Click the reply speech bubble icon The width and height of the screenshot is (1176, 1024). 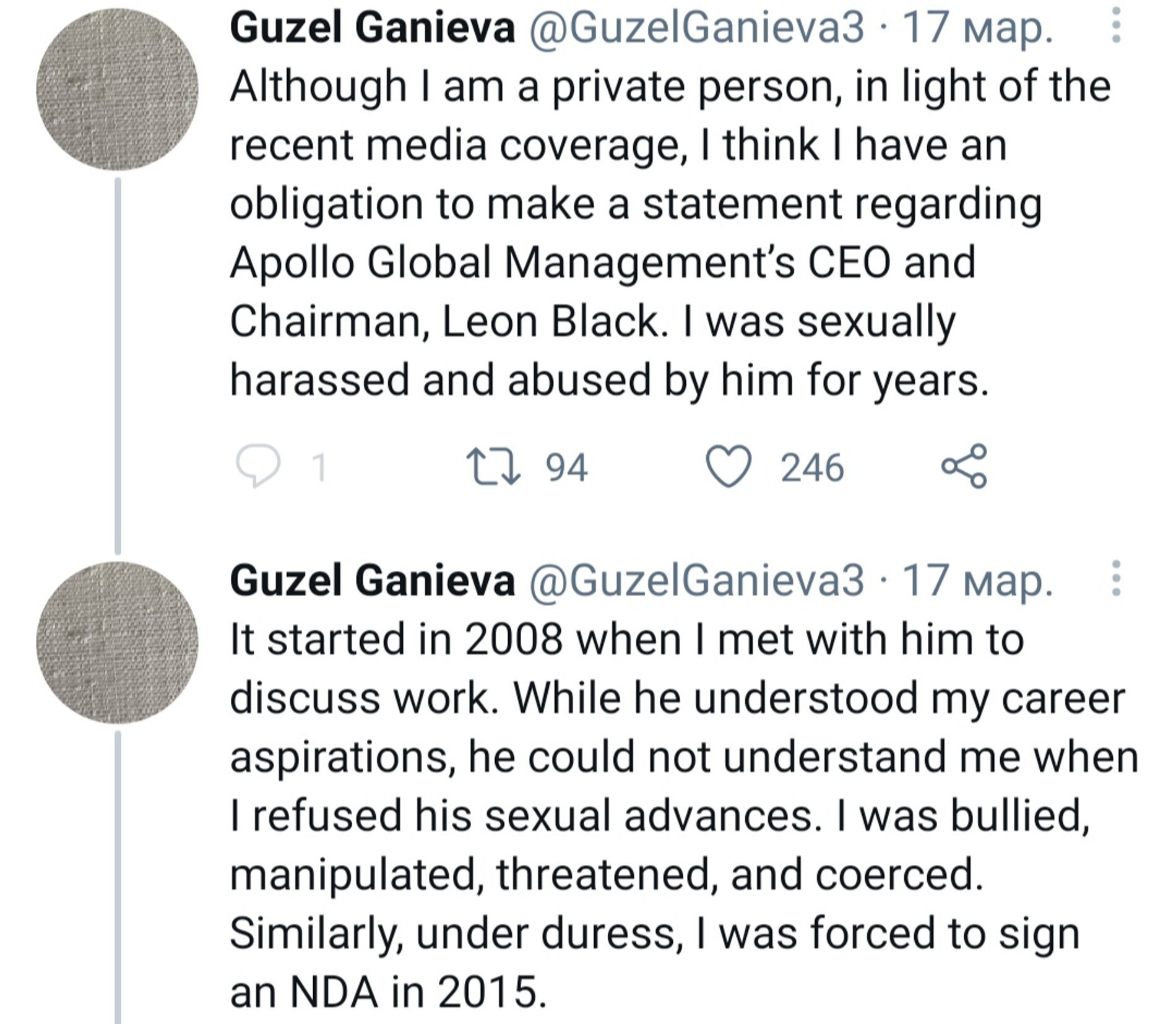[x=258, y=466]
